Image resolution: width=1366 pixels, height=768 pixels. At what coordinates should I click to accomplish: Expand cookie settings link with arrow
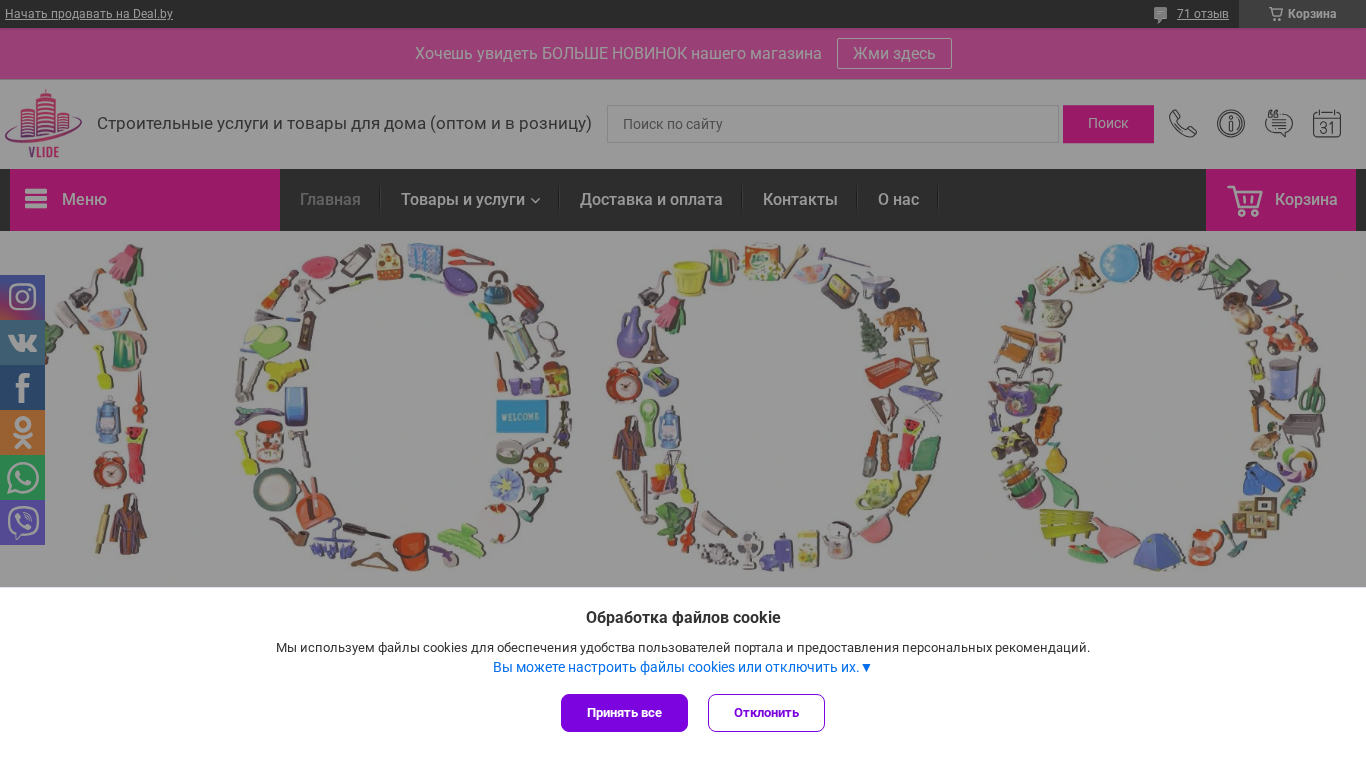pos(682,667)
